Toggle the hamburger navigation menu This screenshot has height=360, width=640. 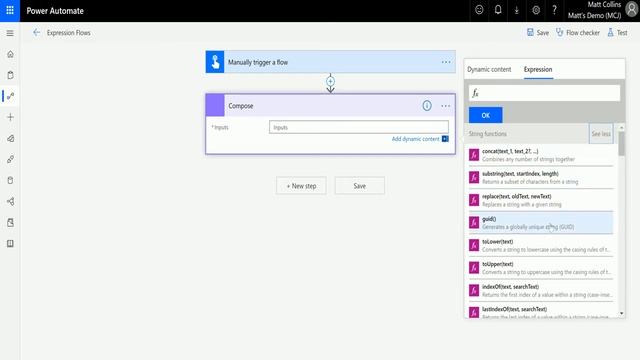(x=10, y=33)
